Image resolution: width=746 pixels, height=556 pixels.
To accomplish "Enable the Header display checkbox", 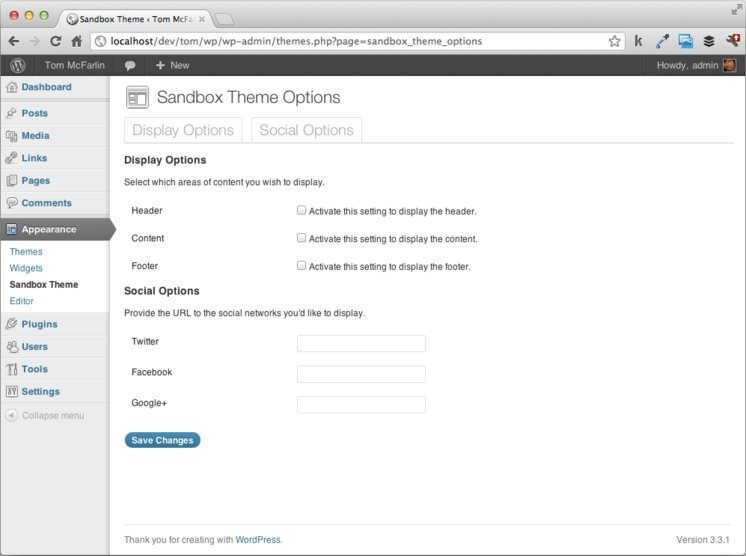I will coord(301,210).
